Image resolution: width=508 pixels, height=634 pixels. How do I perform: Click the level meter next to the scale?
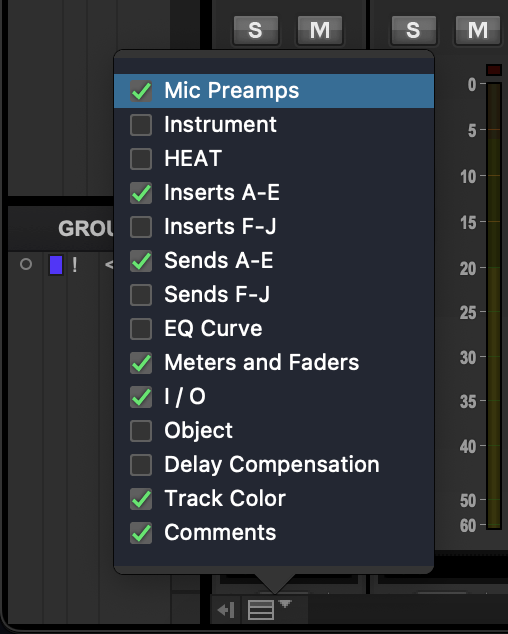(x=494, y=305)
